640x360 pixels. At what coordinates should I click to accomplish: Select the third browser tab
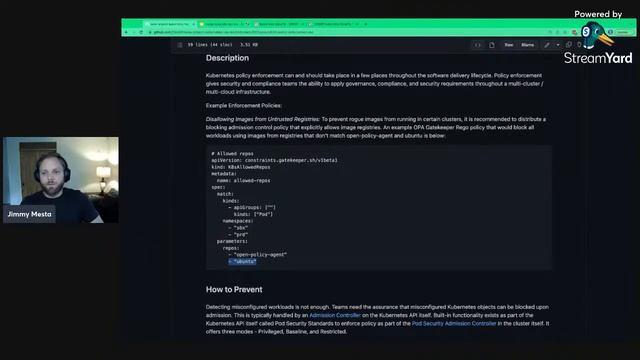point(280,24)
